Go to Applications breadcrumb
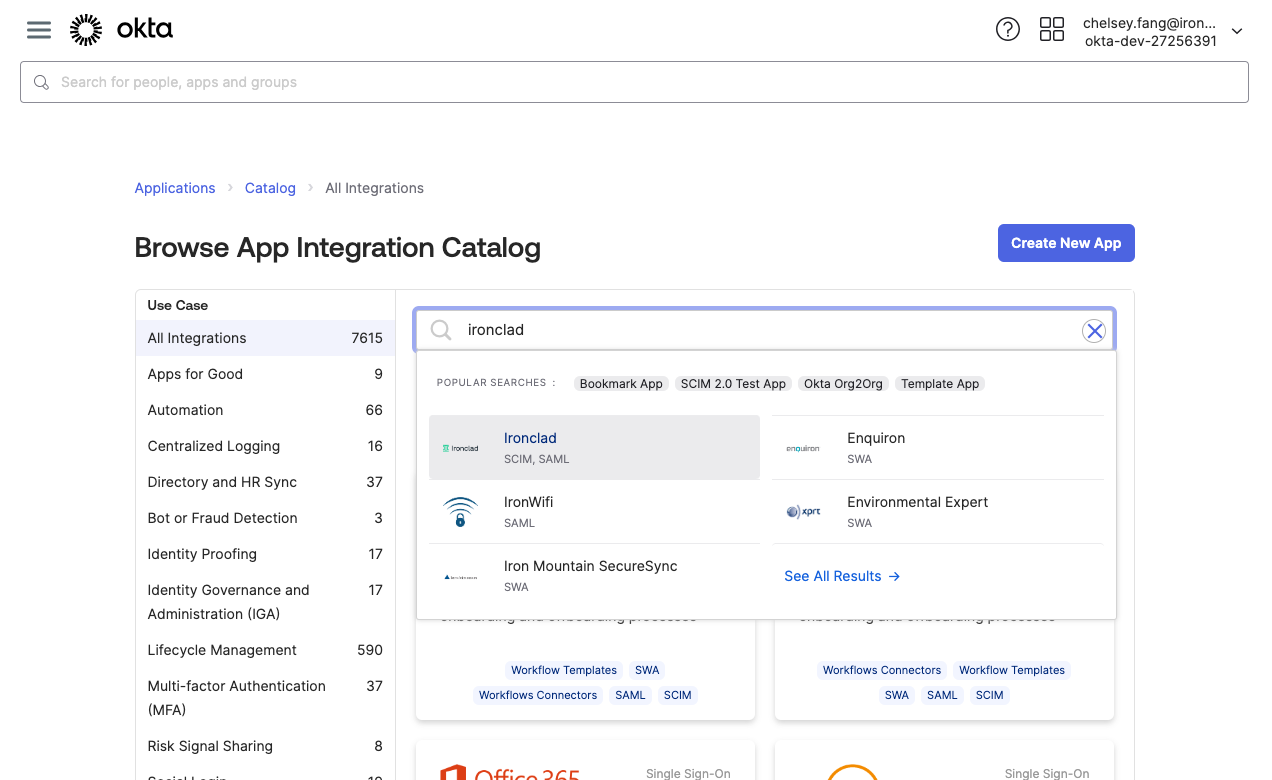This screenshot has height=780, width=1272. (x=175, y=188)
